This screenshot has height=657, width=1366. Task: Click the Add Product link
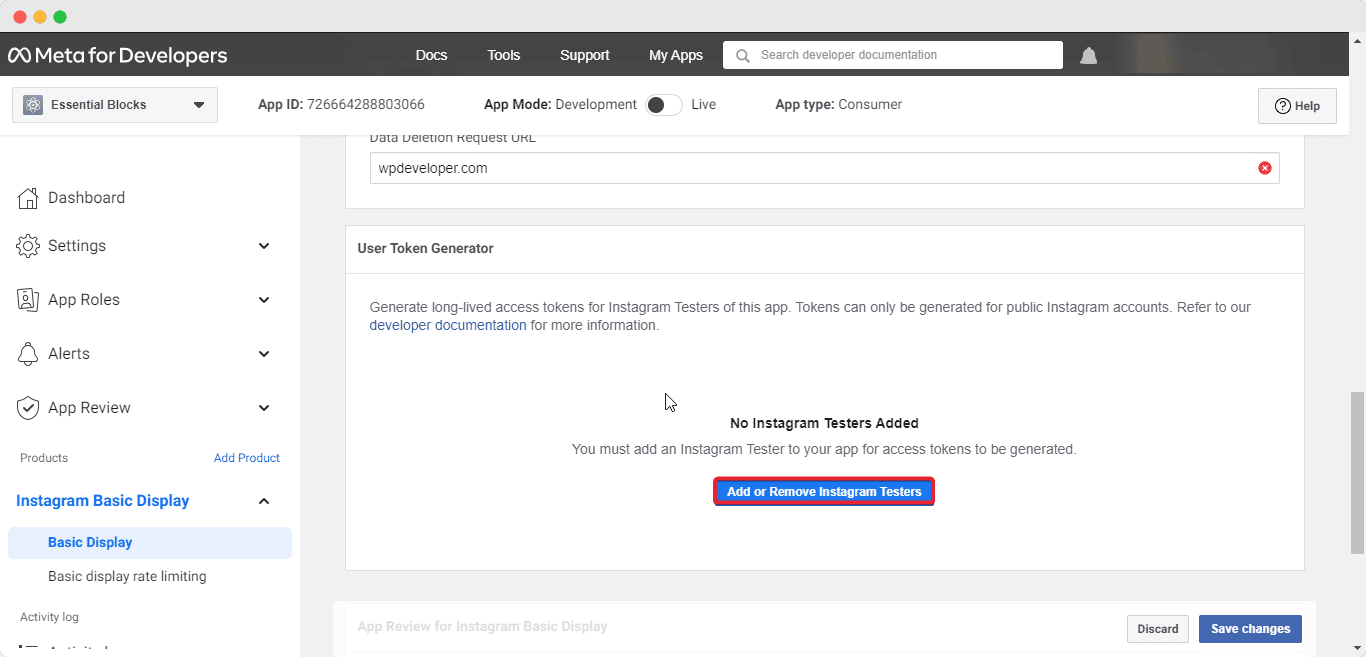click(x=247, y=458)
